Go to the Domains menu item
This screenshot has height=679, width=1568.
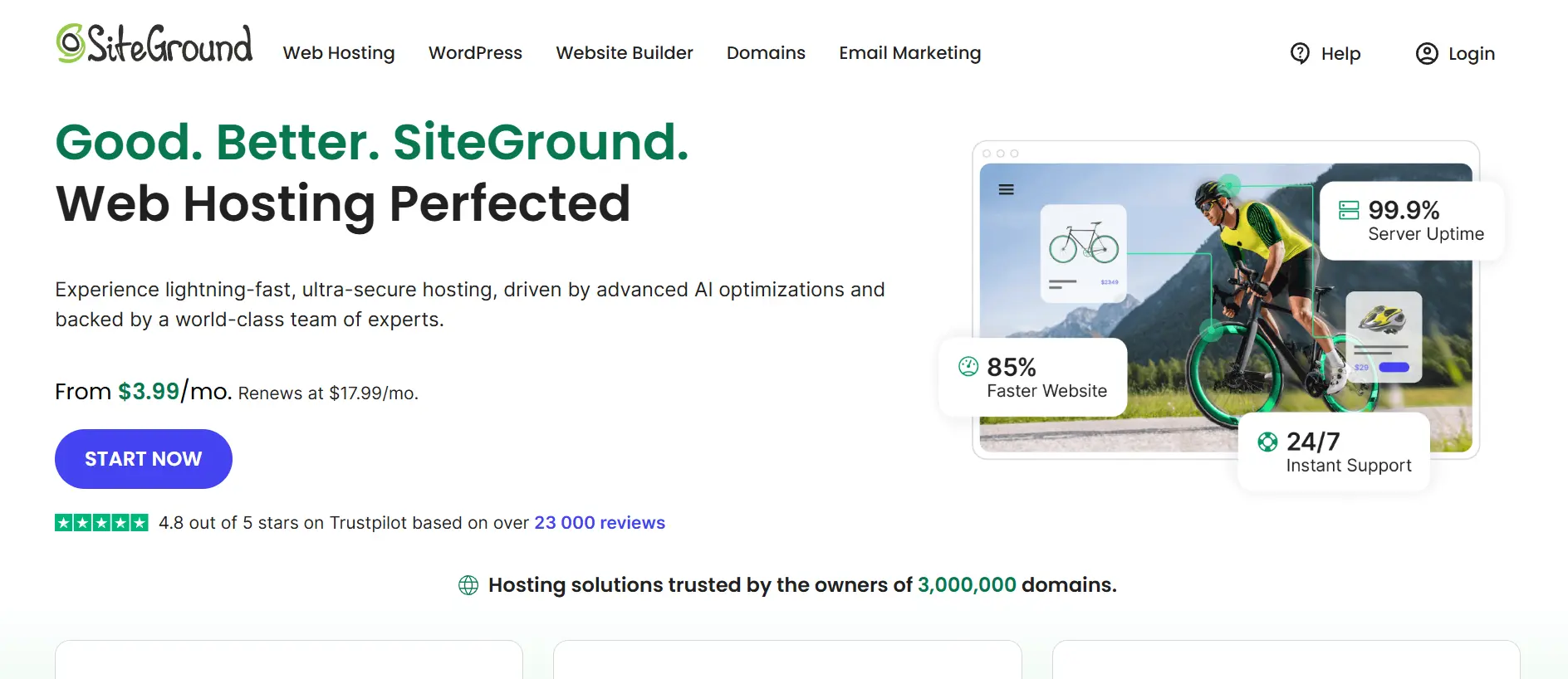766,53
